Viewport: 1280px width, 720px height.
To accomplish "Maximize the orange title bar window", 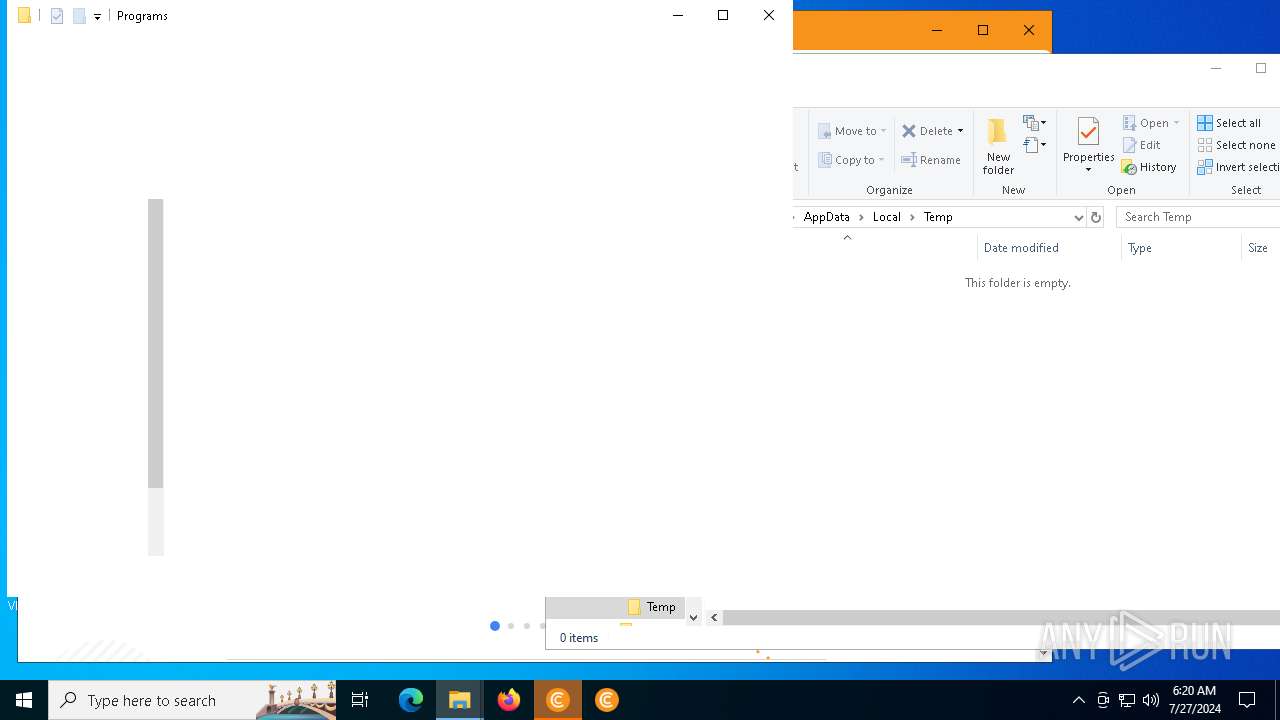I will [x=983, y=30].
